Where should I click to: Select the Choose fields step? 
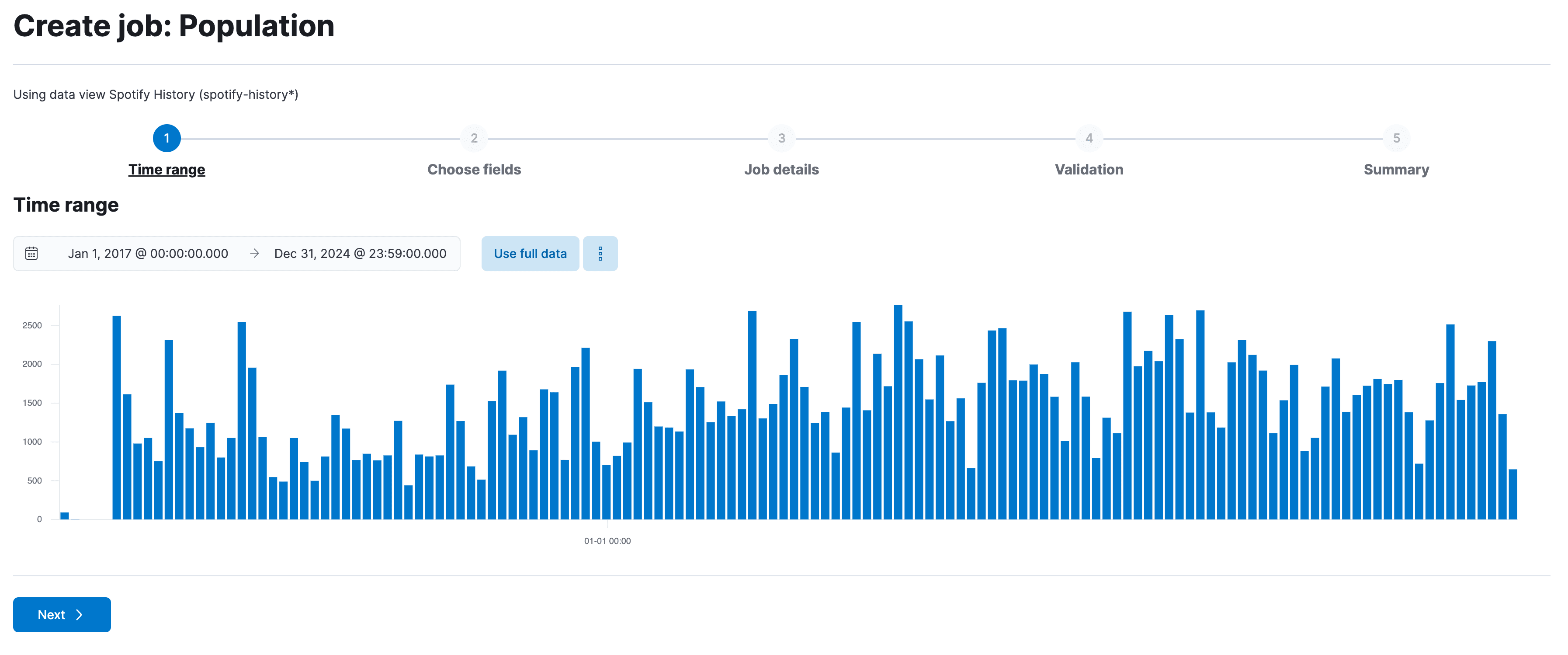(474, 169)
